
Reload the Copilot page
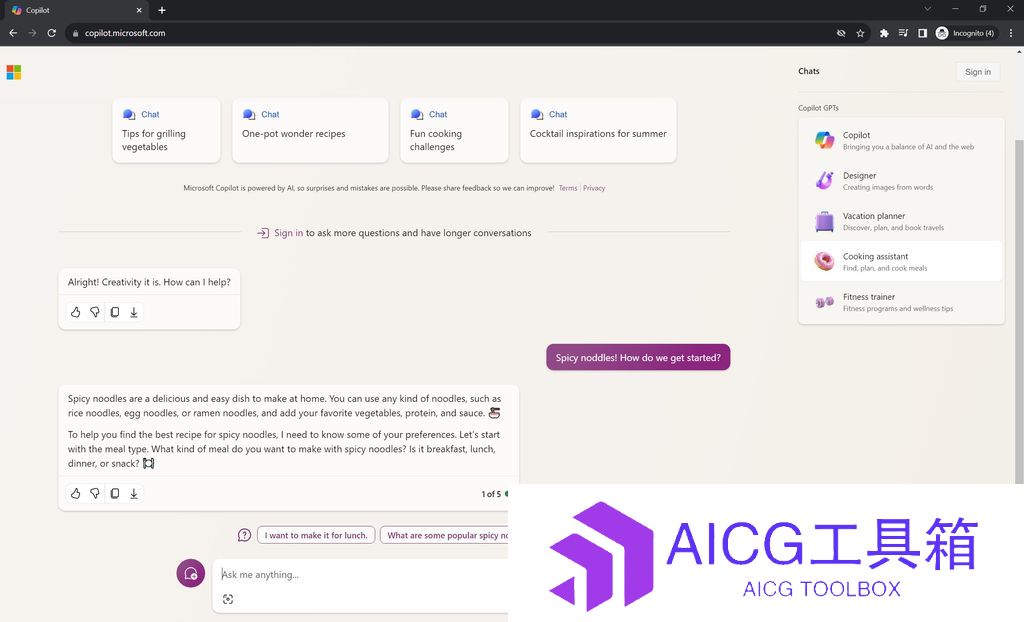(52, 33)
